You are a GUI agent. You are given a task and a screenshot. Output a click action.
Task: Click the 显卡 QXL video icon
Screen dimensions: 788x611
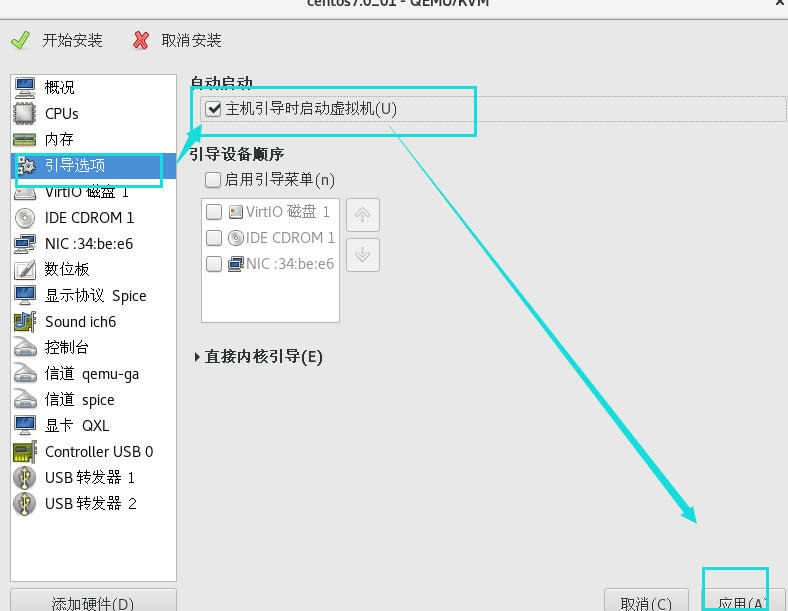click(x=25, y=426)
